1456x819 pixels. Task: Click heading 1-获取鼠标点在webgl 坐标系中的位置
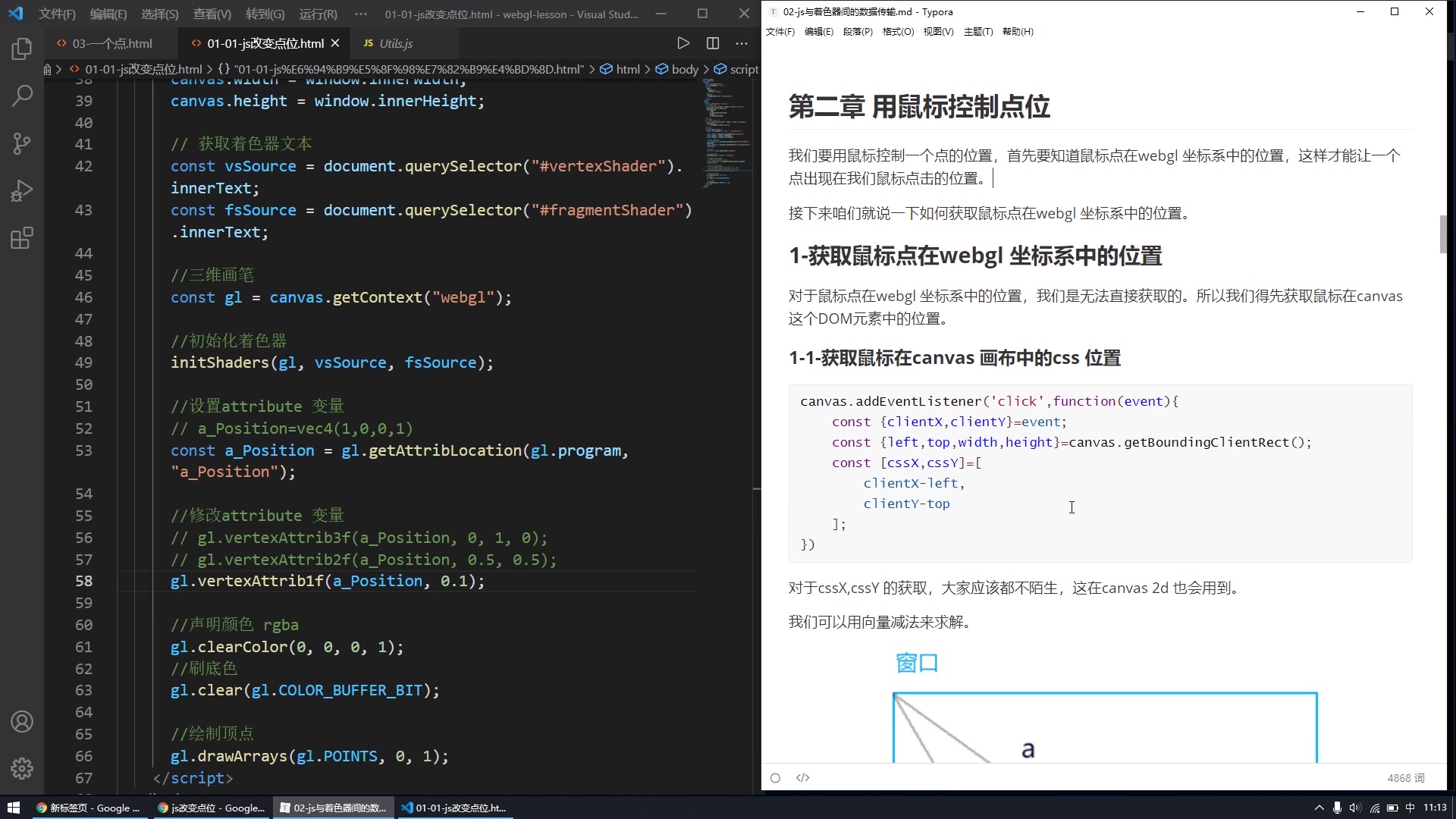point(975,256)
